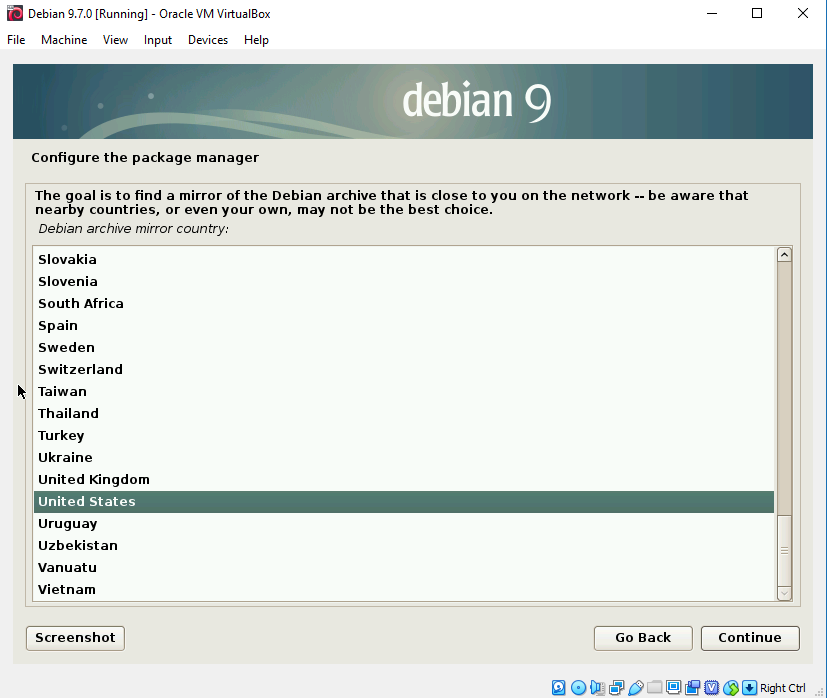Click the virtualization CPU status icon
This screenshot has height=698, width=827.
711,687
